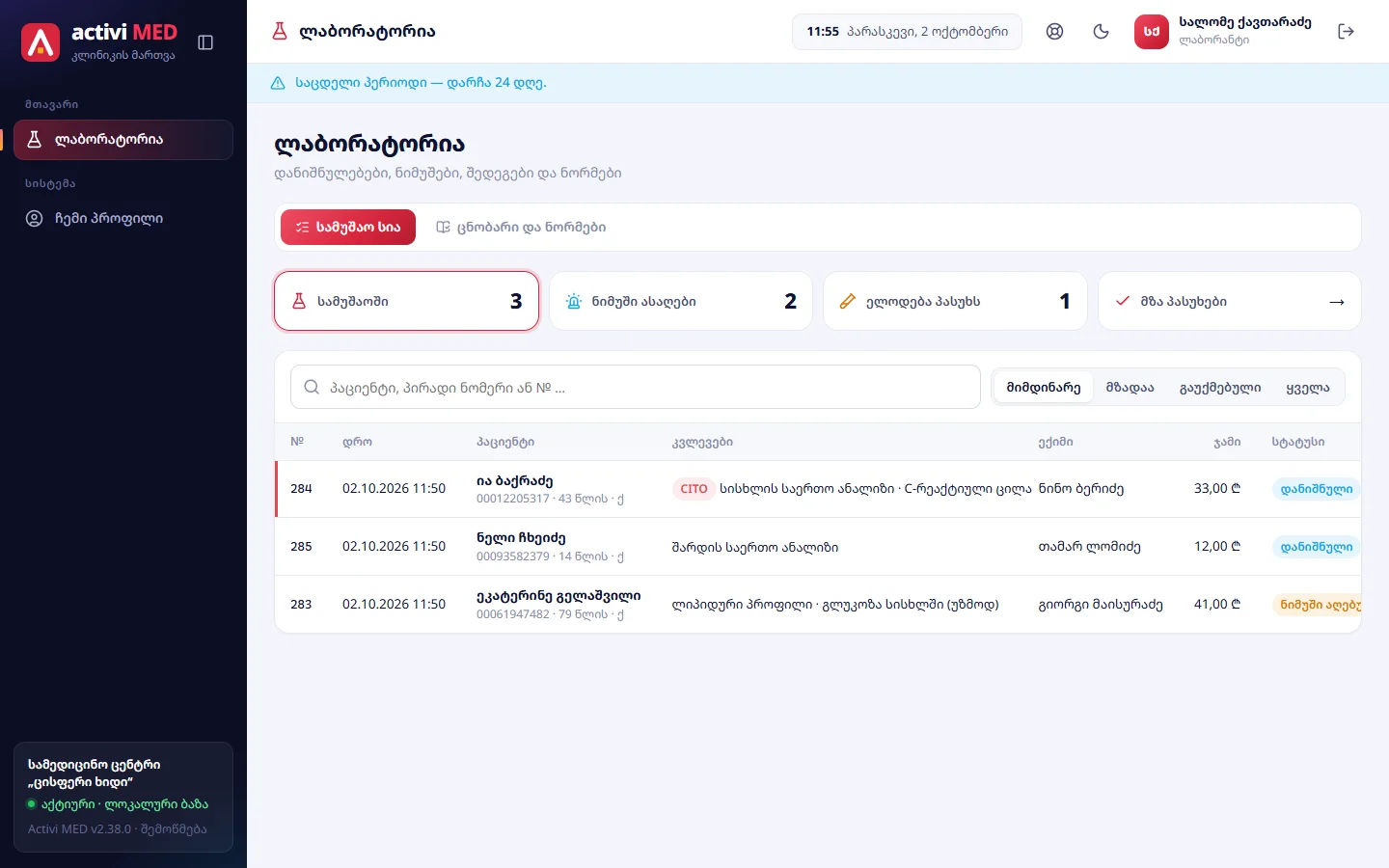The height and width of the screenshot is (868, 1389).
Task: Select the სამუშაოში card showing 3
Action: tap(407, 301)
